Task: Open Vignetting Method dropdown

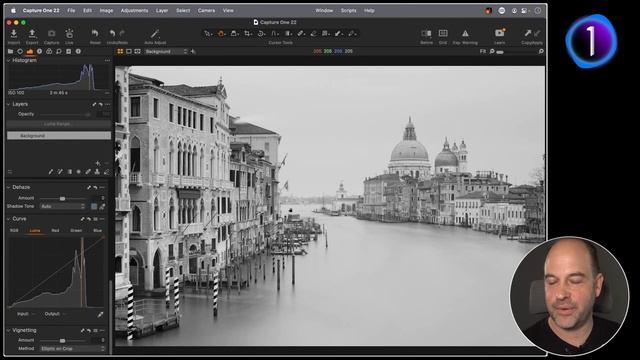Action: tap(72, 349)
